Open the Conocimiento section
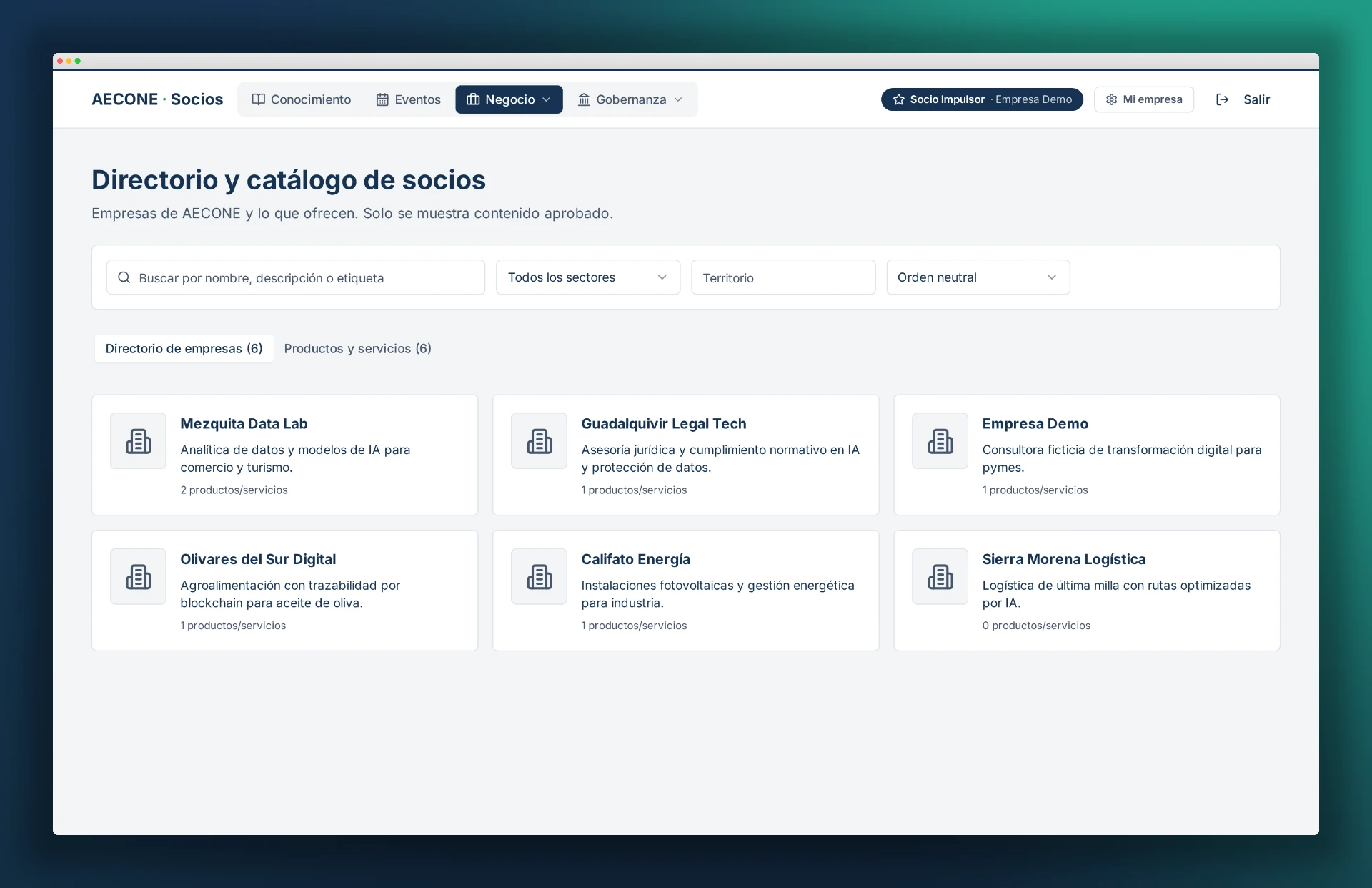This screenshot has width=1372, height=888. (302, 99)
